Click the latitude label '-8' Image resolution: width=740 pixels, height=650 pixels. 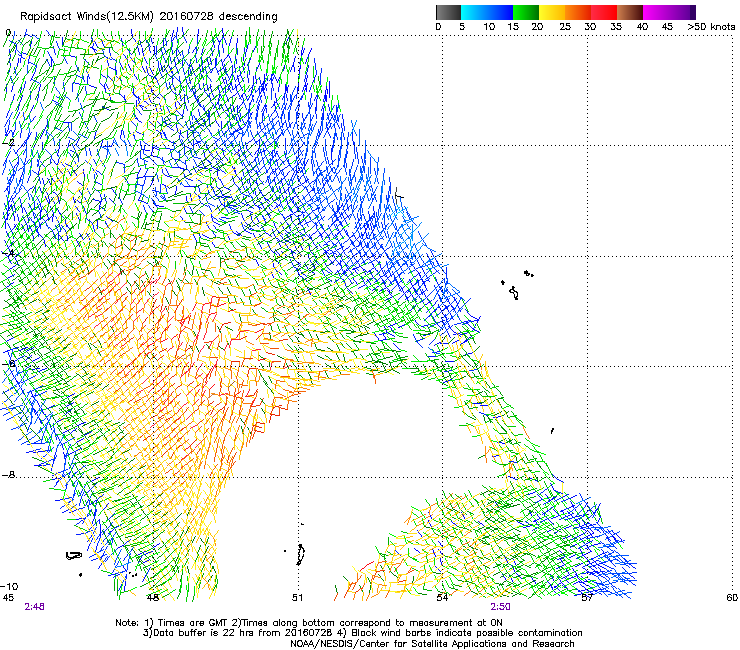click(8, 474)
